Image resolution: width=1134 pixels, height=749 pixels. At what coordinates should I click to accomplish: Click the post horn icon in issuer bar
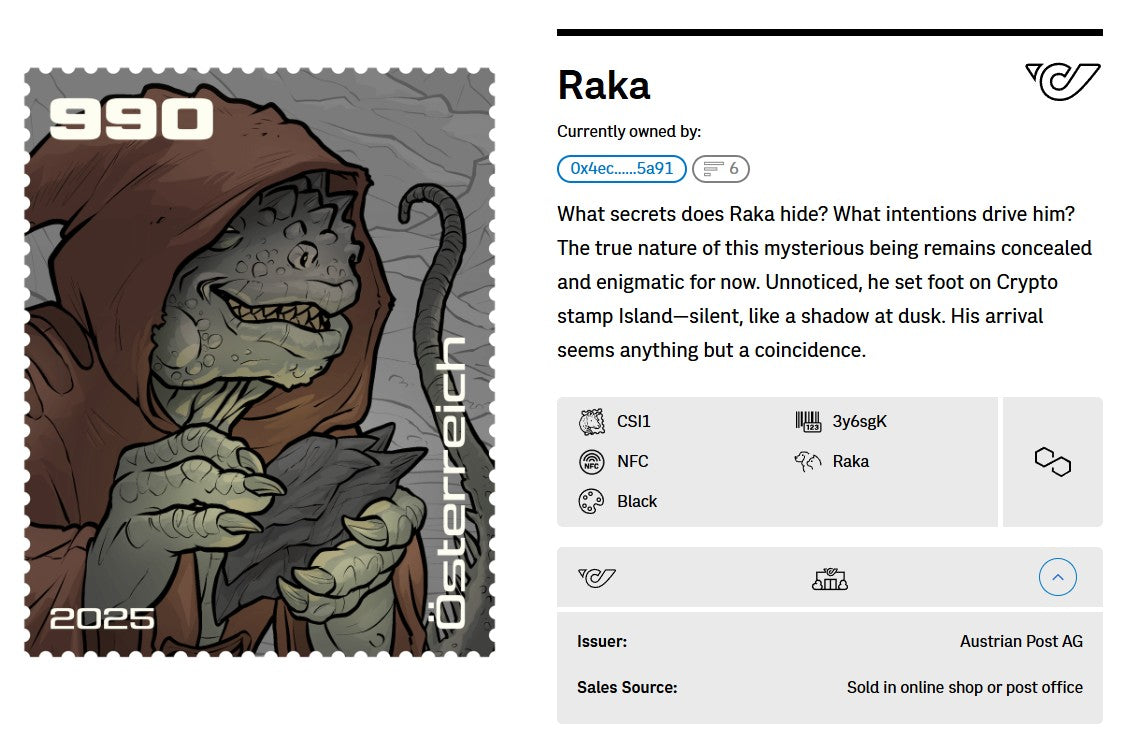[x=597, y=577]
